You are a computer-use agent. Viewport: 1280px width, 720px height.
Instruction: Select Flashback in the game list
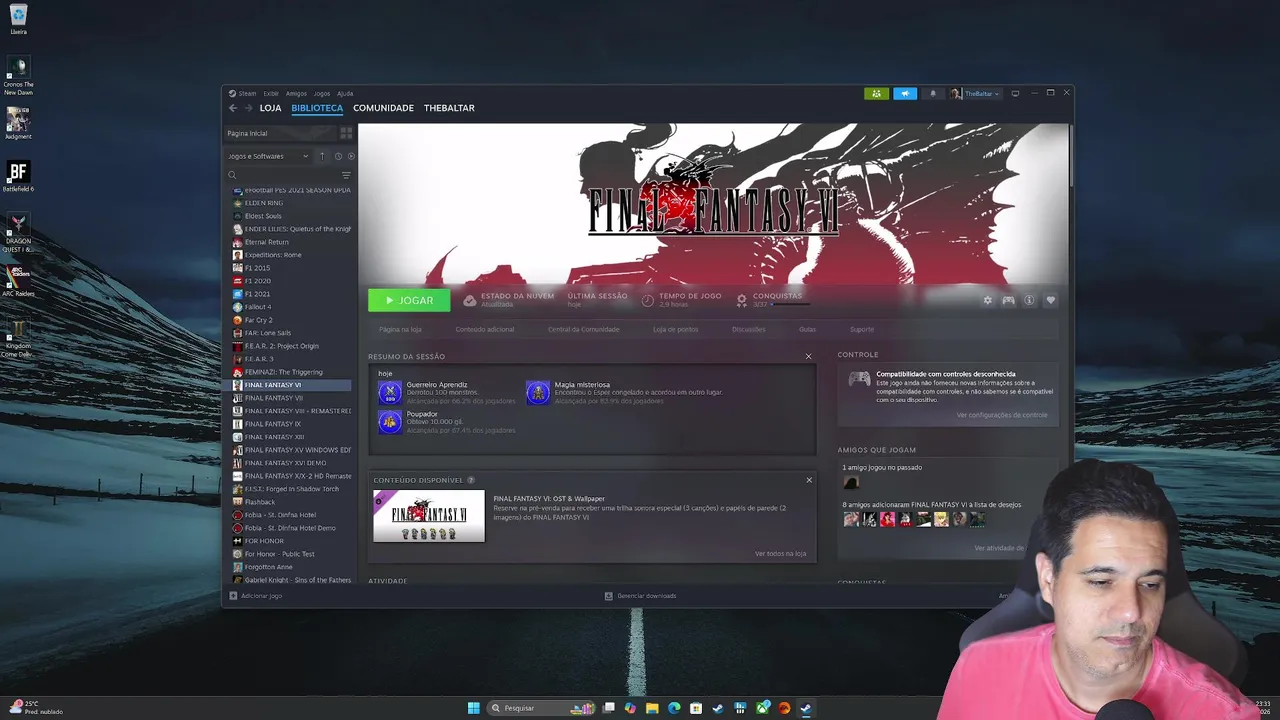click(259, 502)
